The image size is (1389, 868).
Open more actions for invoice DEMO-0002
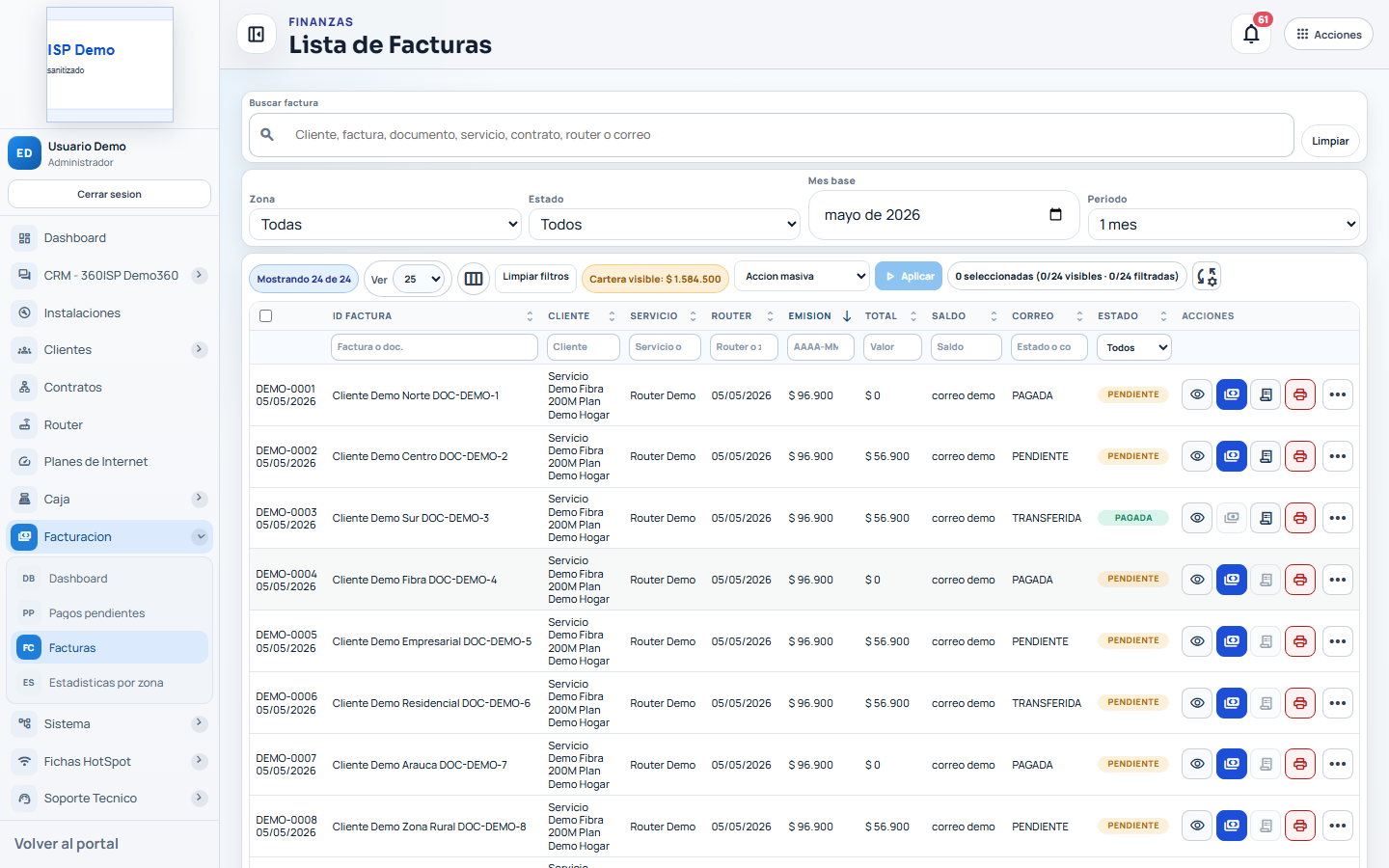[x=1337, y=456]
